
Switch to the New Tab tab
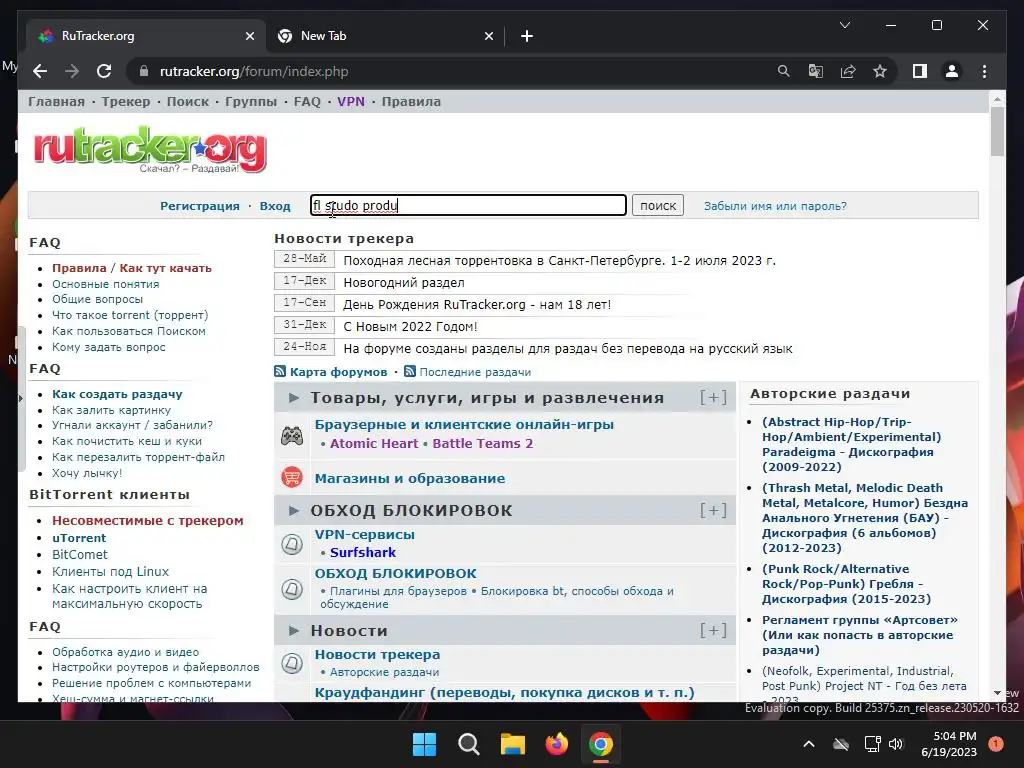(x=385, y=36)
